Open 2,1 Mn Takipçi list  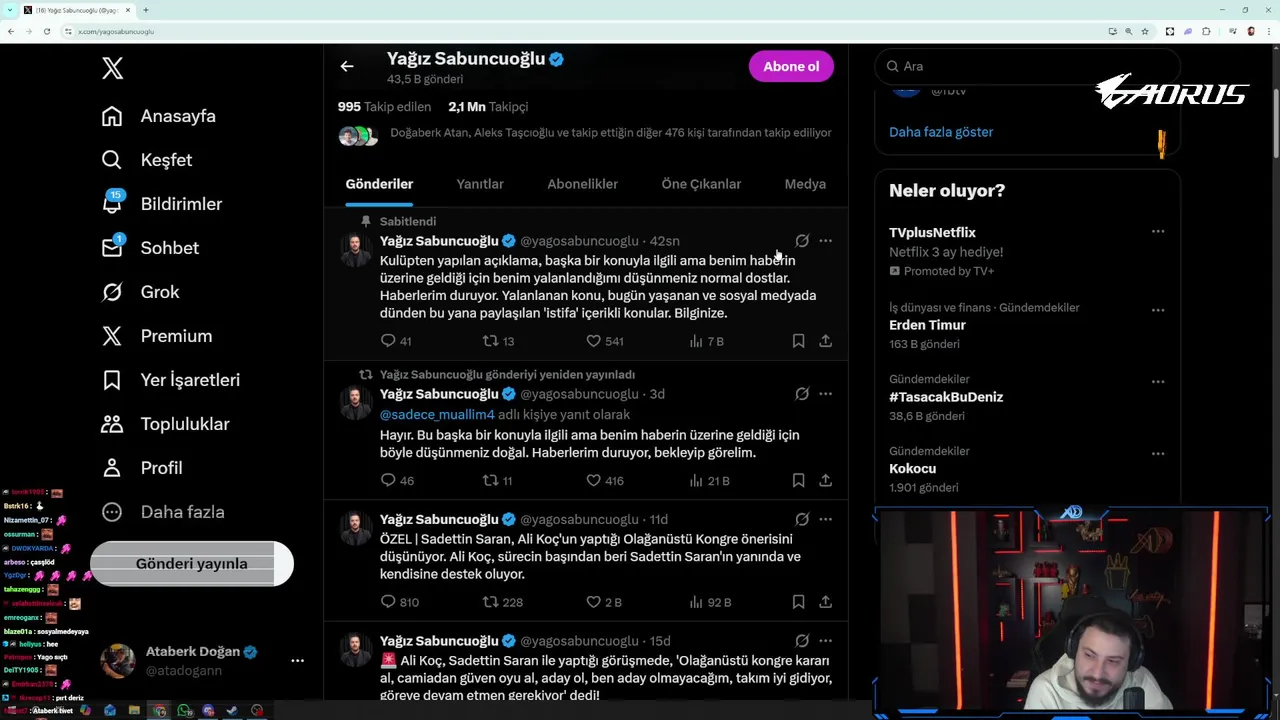(x=488, y=107)
